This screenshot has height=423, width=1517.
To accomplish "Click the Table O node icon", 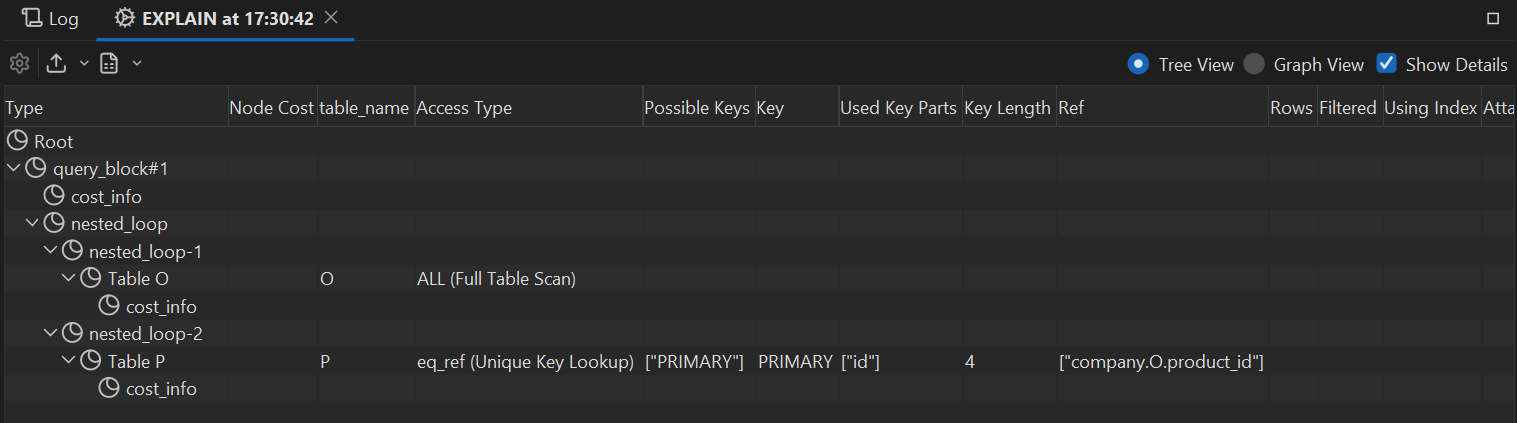I will [x=91, y=279].
